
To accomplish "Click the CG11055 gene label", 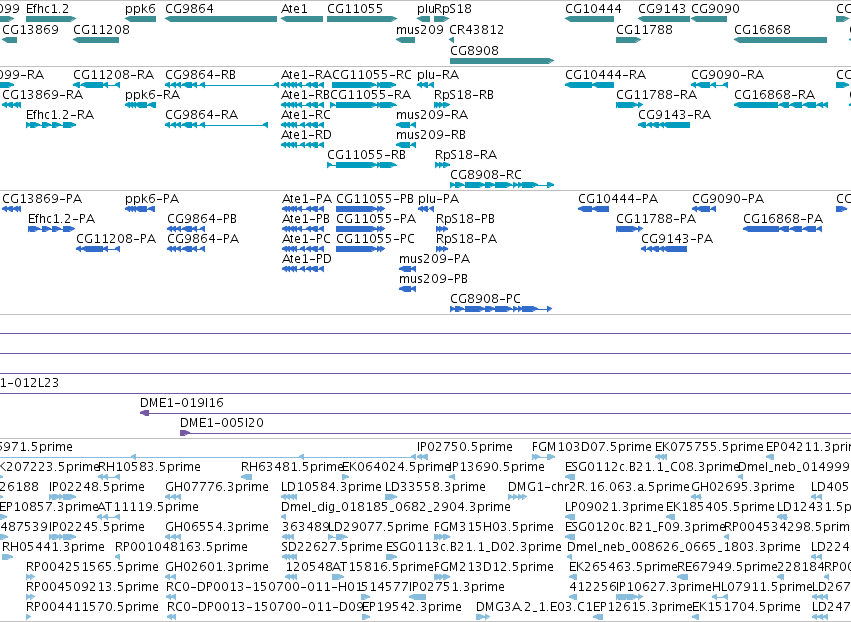I will [355, 9].
